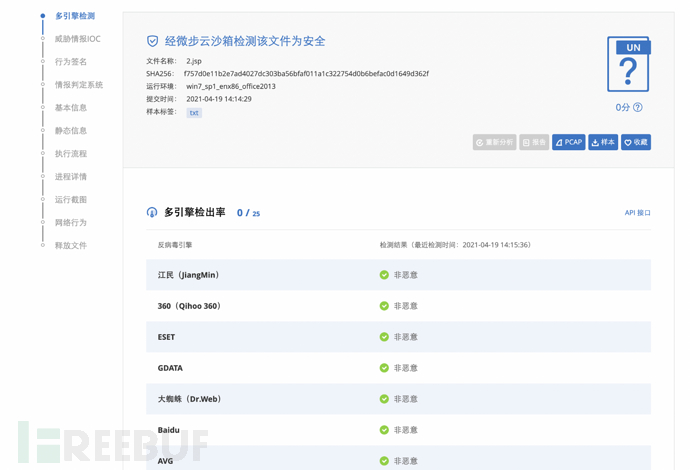Viewport: 690px width, 470px height.
Task: Click the green check icon for ESET
Action: [384, 337]
